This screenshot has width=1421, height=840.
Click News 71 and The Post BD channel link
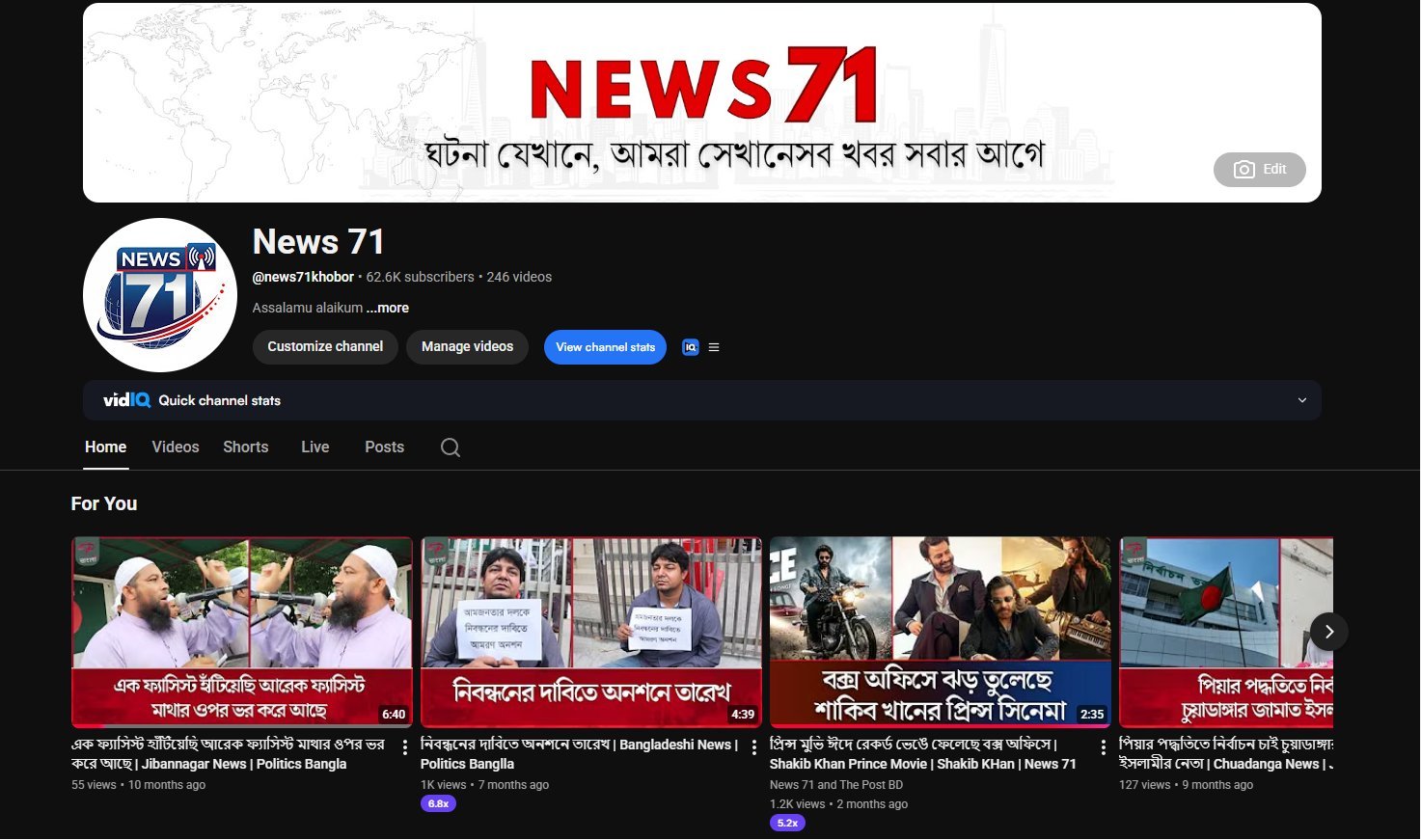click(x=836, y=785)
